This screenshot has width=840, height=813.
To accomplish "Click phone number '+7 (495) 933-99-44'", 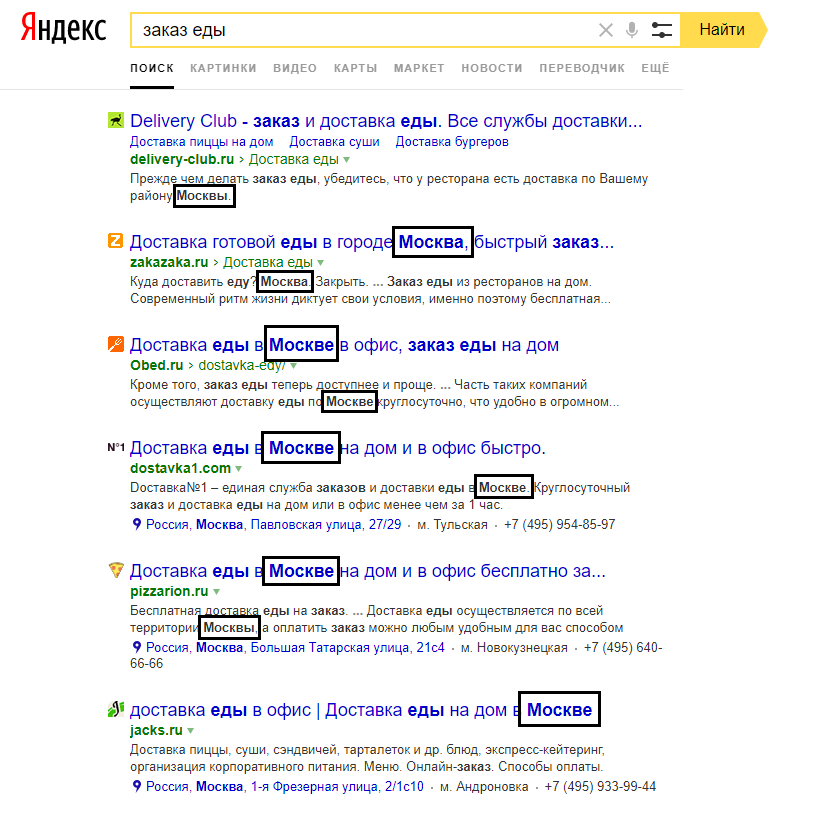I will [600, 786].
